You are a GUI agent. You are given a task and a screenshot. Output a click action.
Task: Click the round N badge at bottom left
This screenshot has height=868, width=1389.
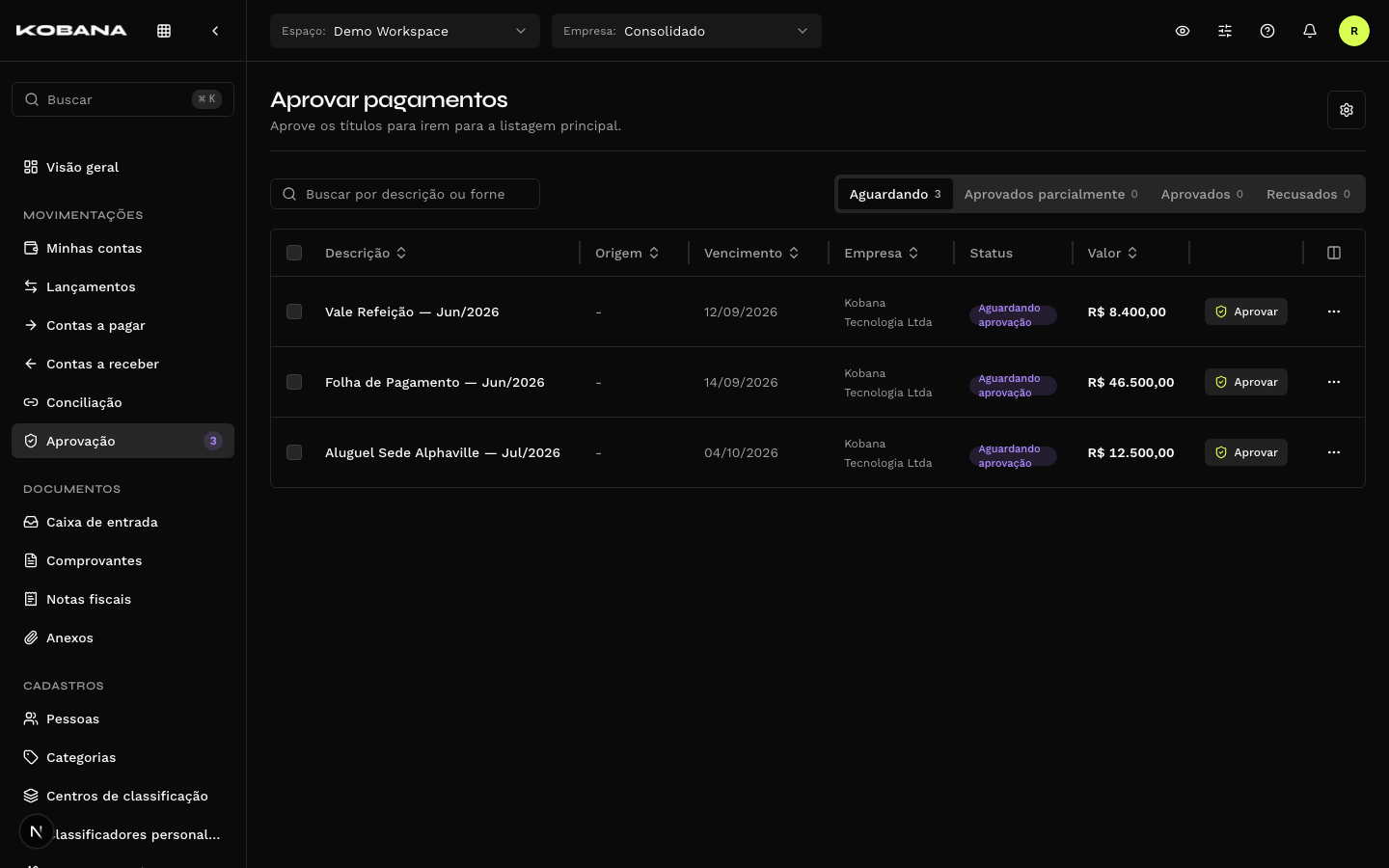tap(37, 831)
